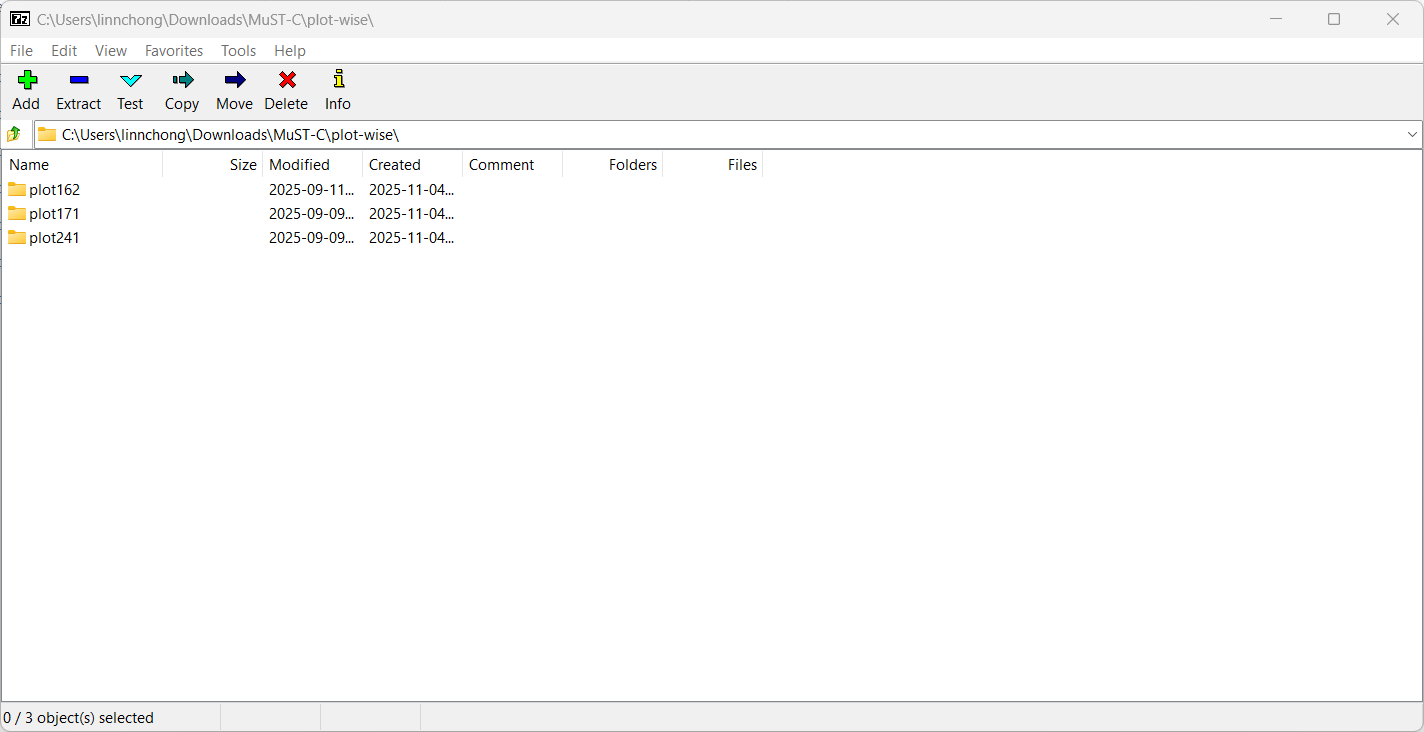Click inside the address path field
Screen dimensions: 1424x732
(700, 134)
